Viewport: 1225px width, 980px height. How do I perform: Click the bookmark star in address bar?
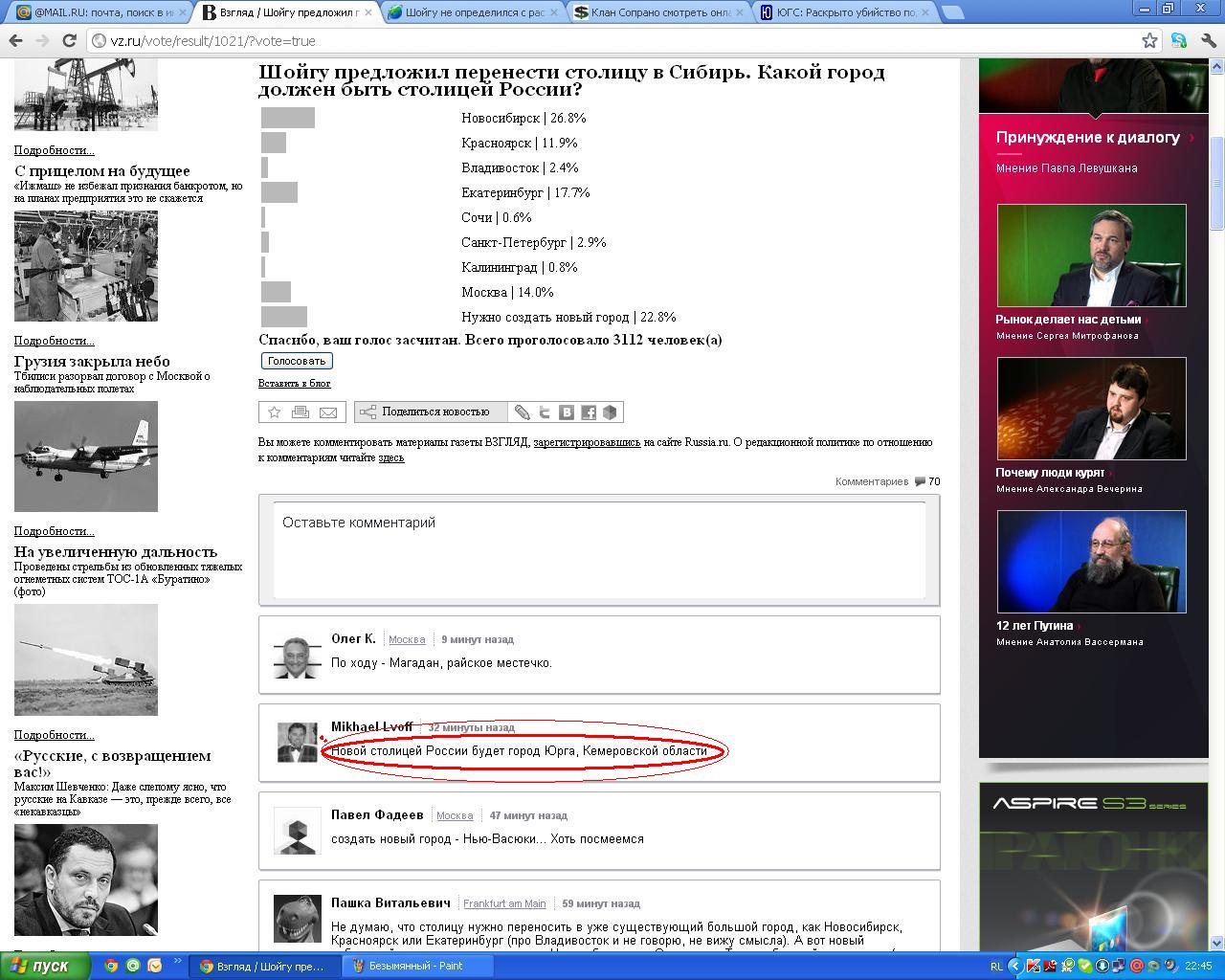click(x=1149, y=40)
